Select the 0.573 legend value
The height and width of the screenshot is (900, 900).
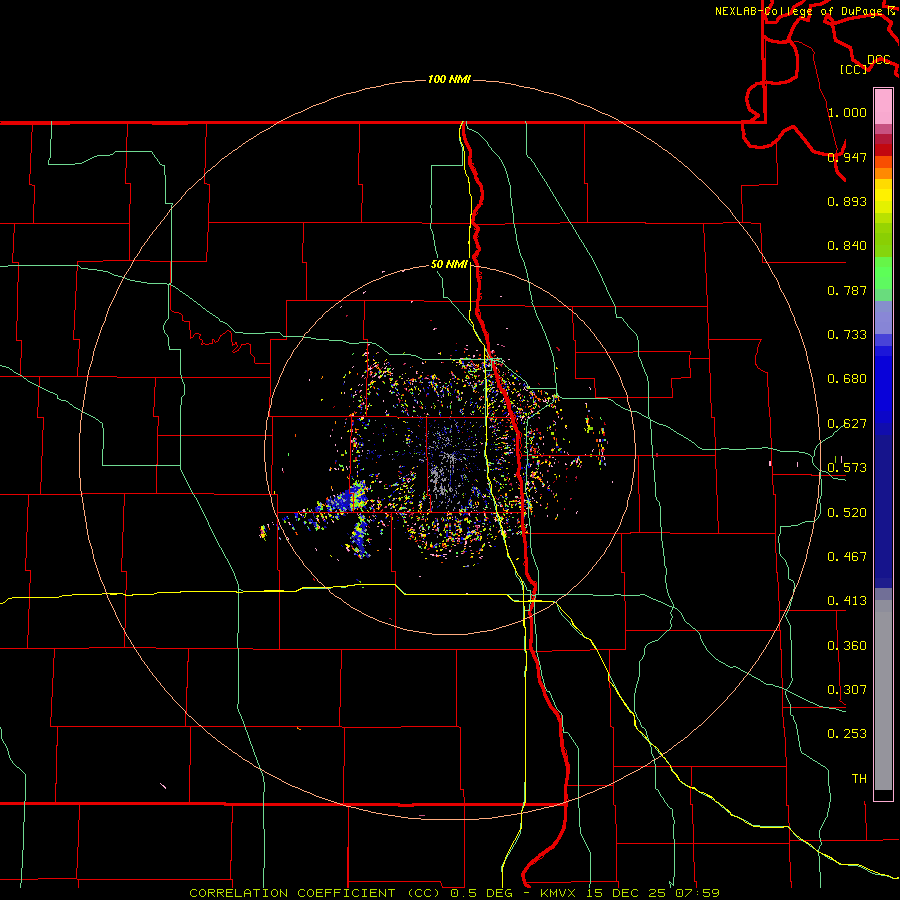tap(847, 467)
